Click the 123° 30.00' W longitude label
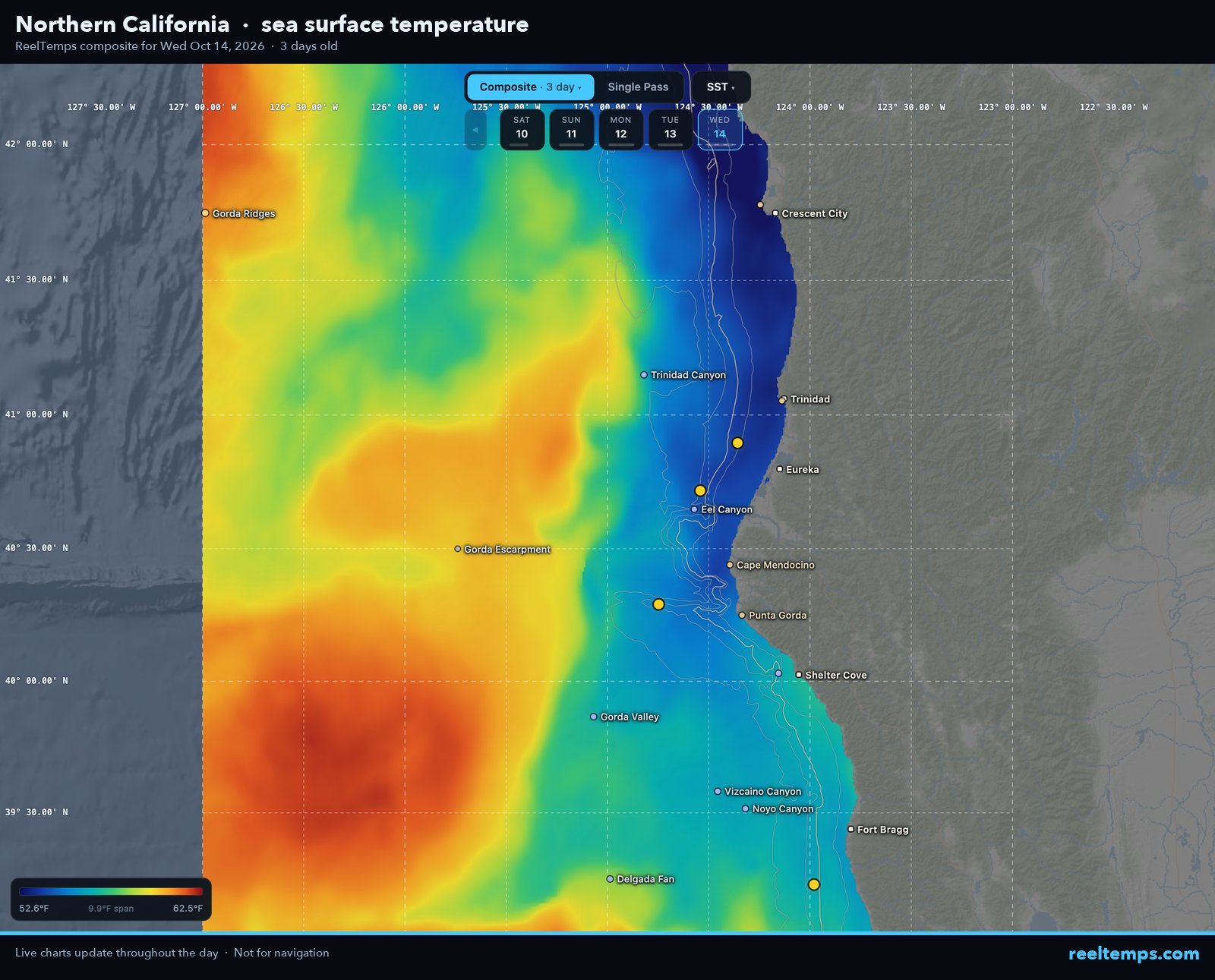 click(911, 107)
